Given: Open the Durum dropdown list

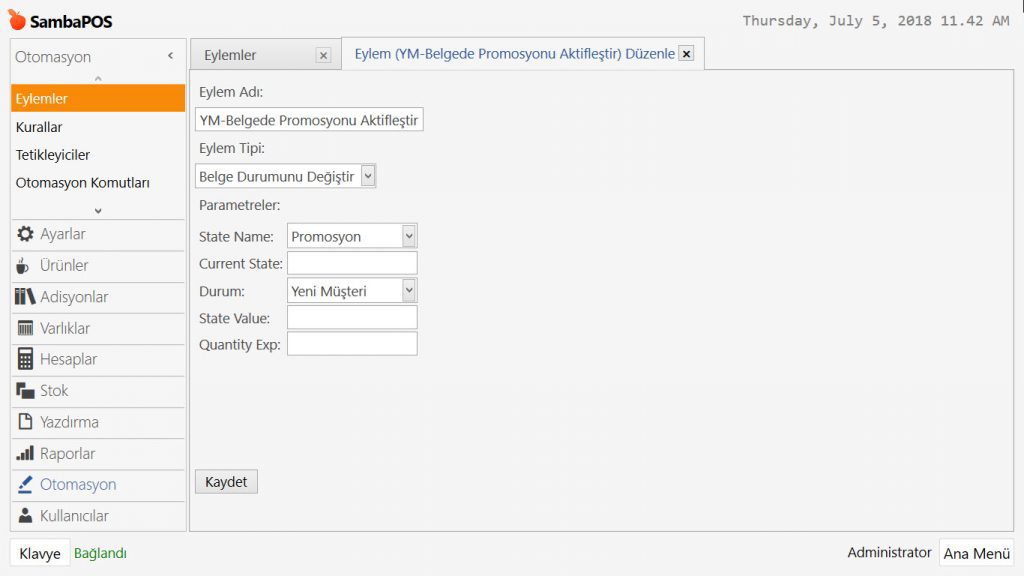Looking at the screenshot, I should [x=408, y=290].
